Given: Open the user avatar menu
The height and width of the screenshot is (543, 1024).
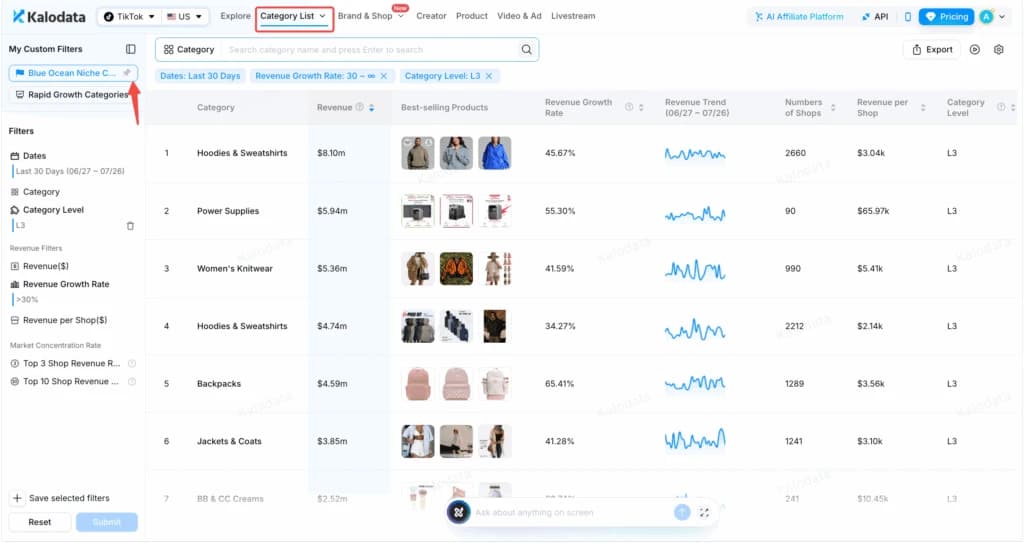Looking at the screenshot, I should tap(992, 16).
